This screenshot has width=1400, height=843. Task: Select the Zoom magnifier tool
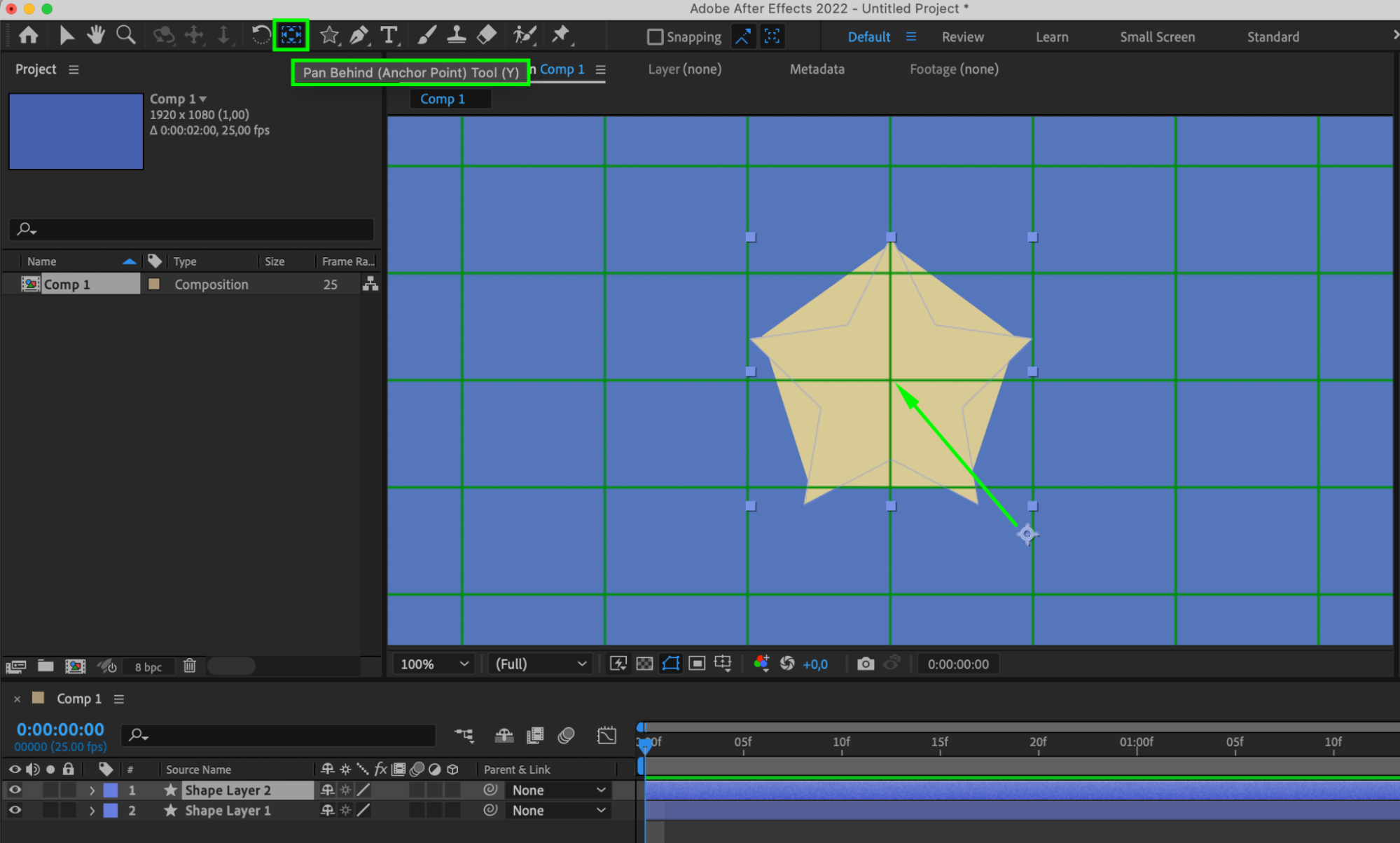125,35
